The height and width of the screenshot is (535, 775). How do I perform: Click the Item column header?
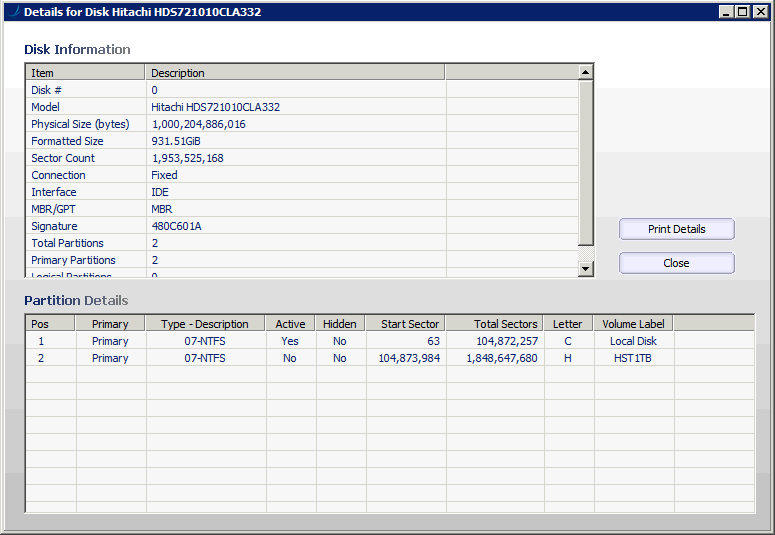click(85, 73)
